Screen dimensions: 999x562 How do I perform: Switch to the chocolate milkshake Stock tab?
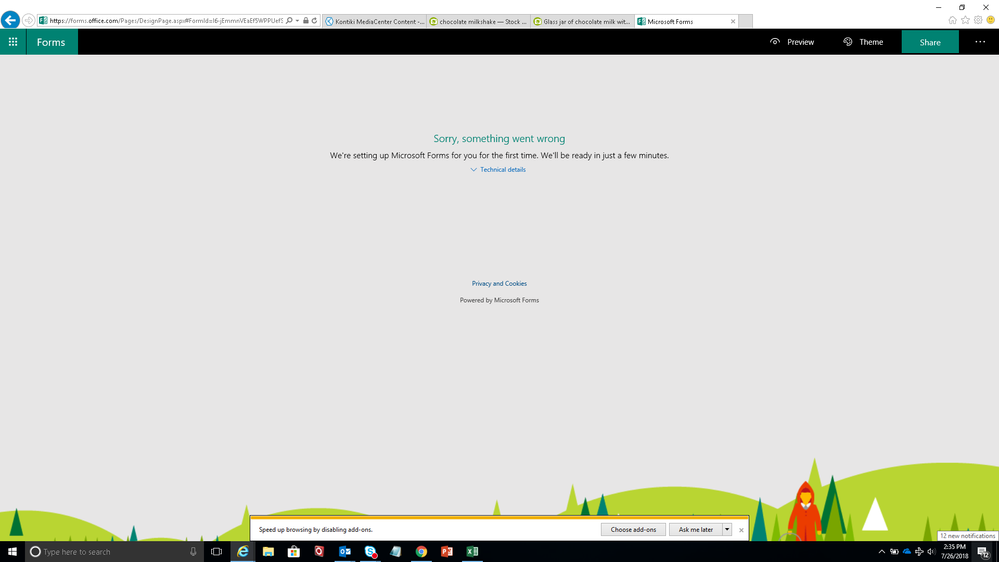tap(478, 22)
